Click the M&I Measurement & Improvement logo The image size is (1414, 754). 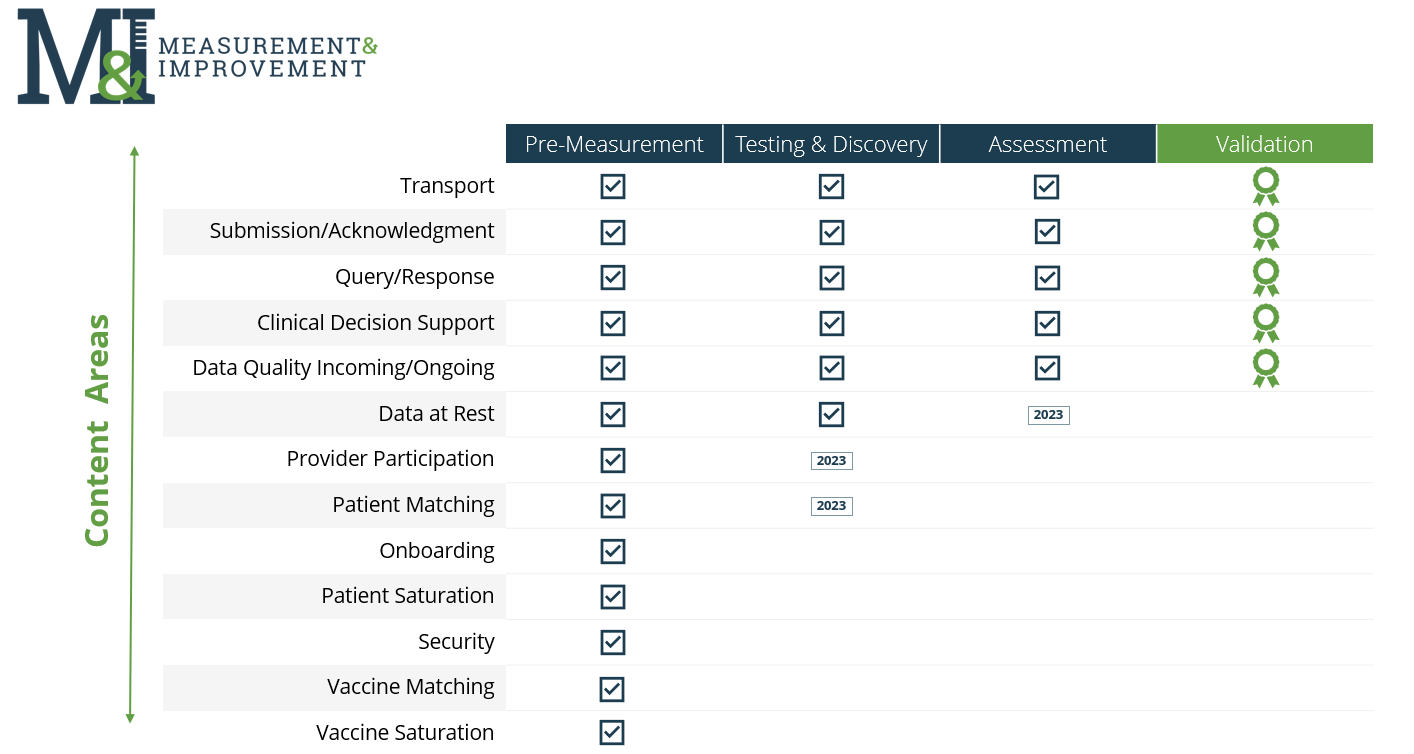197,56
